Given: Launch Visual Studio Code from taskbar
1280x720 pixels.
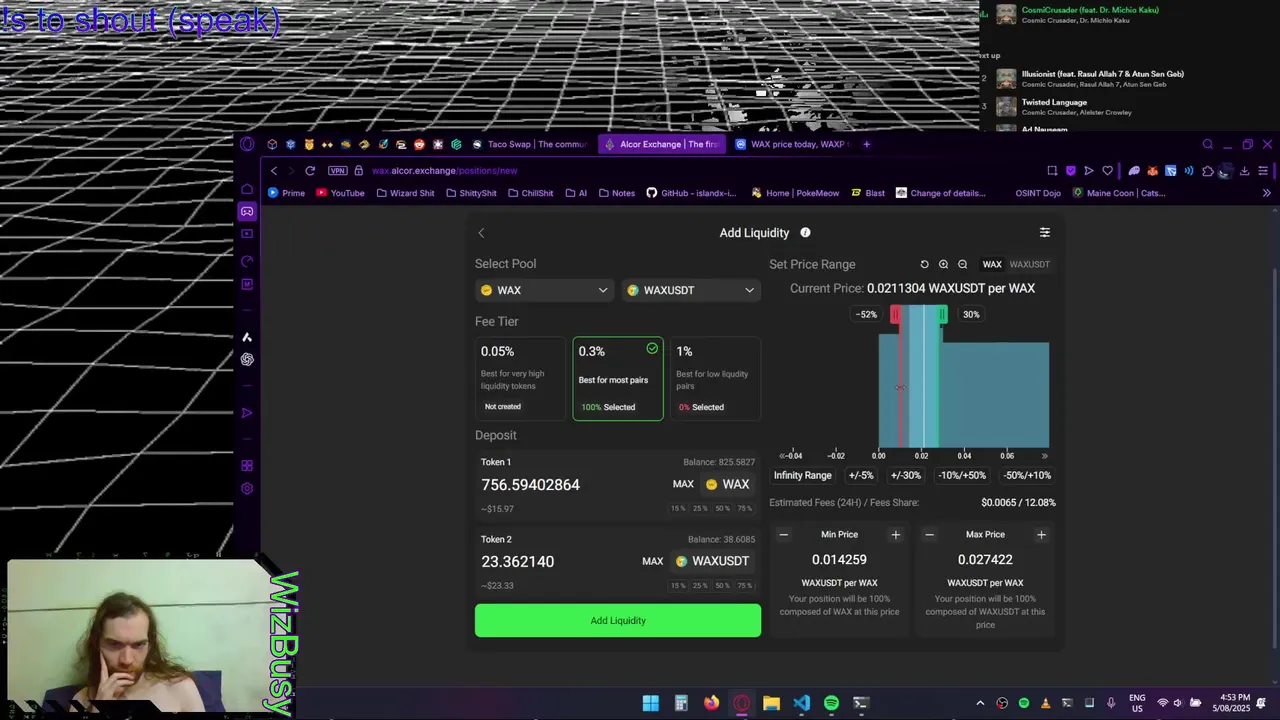Looking at the screenshot, I should [x=801, y=703].
